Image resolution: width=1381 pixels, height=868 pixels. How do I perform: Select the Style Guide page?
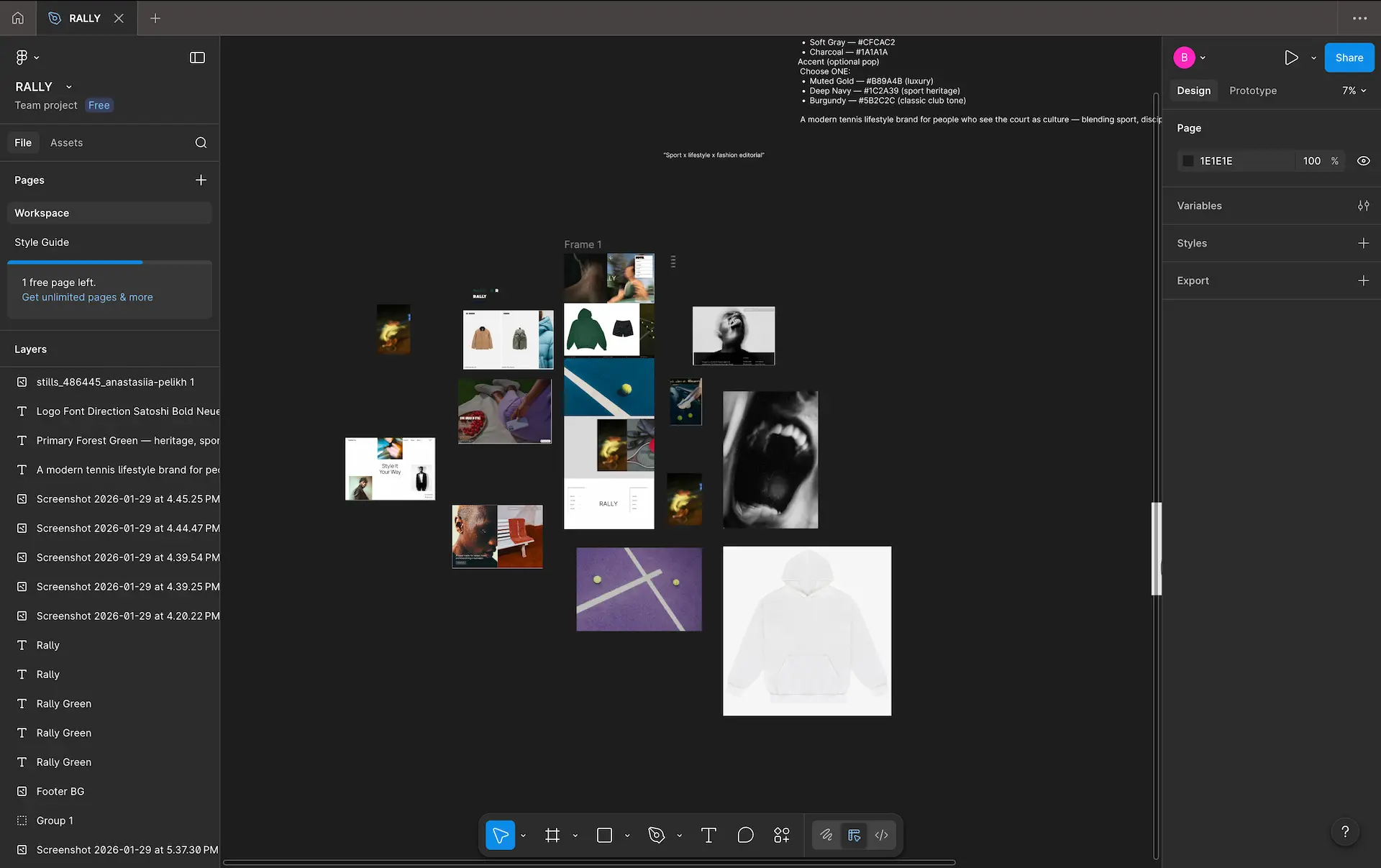click(x=42, y=242)
